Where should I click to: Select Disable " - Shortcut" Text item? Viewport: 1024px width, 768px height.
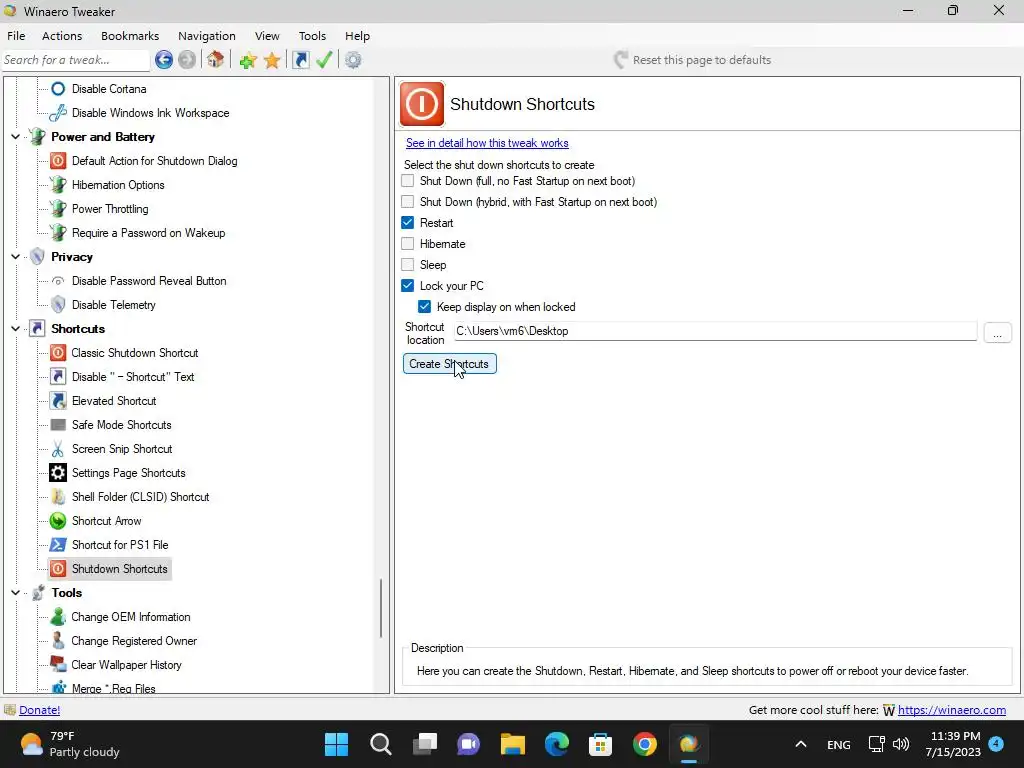click(133, 377)
